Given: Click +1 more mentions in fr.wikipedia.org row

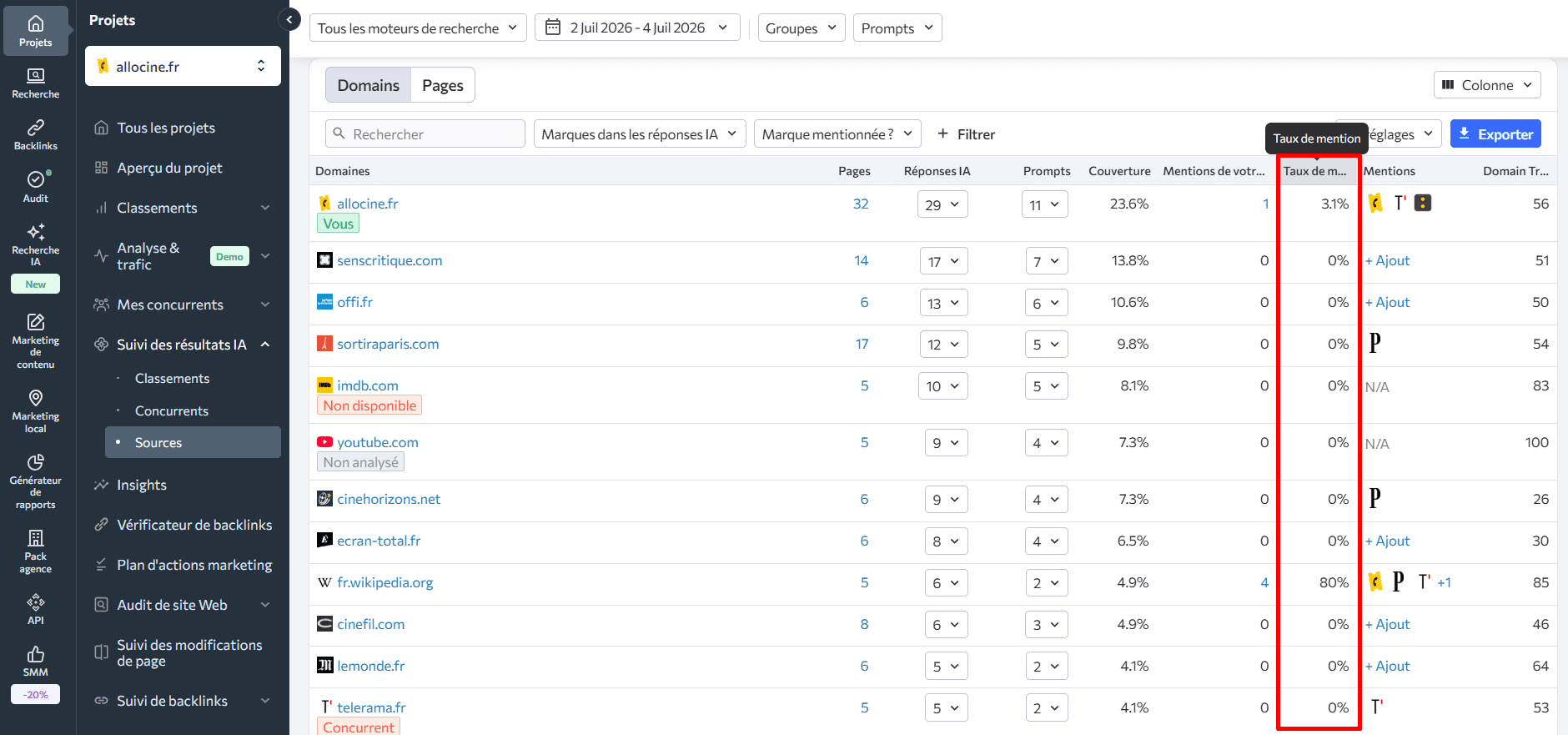Looking at the screenshot, I should pyautogui.click(x=1444, y=582).
